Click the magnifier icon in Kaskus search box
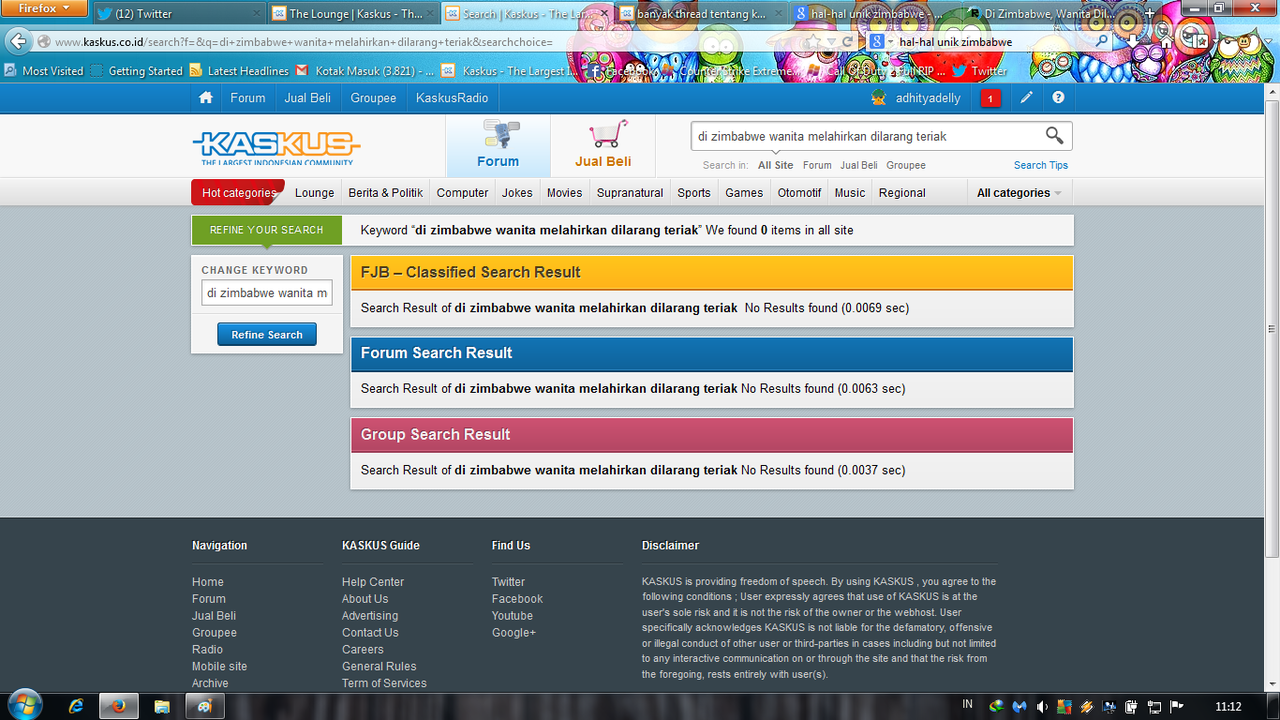1280x720 pixels. pyautogui.click(x=1054, y=135)
